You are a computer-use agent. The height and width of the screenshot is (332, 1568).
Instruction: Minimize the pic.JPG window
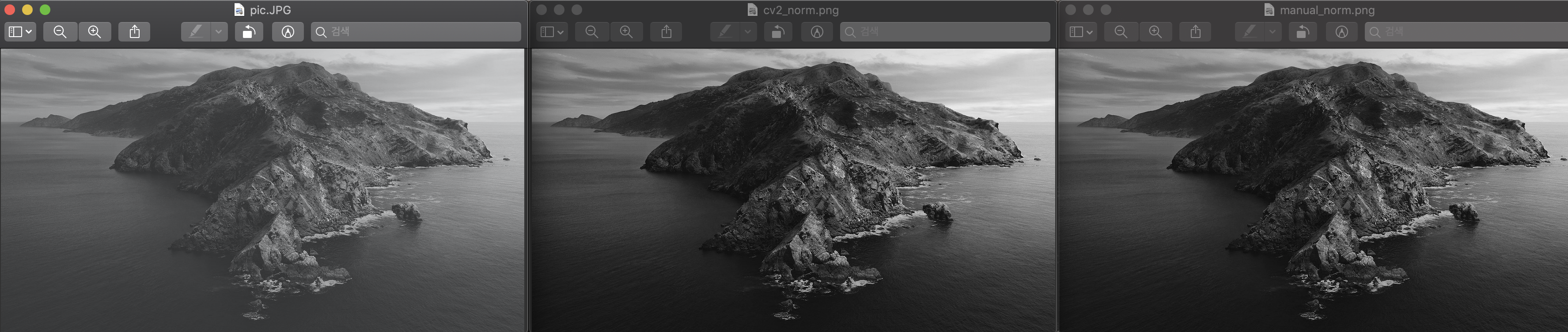coord(27,10)
